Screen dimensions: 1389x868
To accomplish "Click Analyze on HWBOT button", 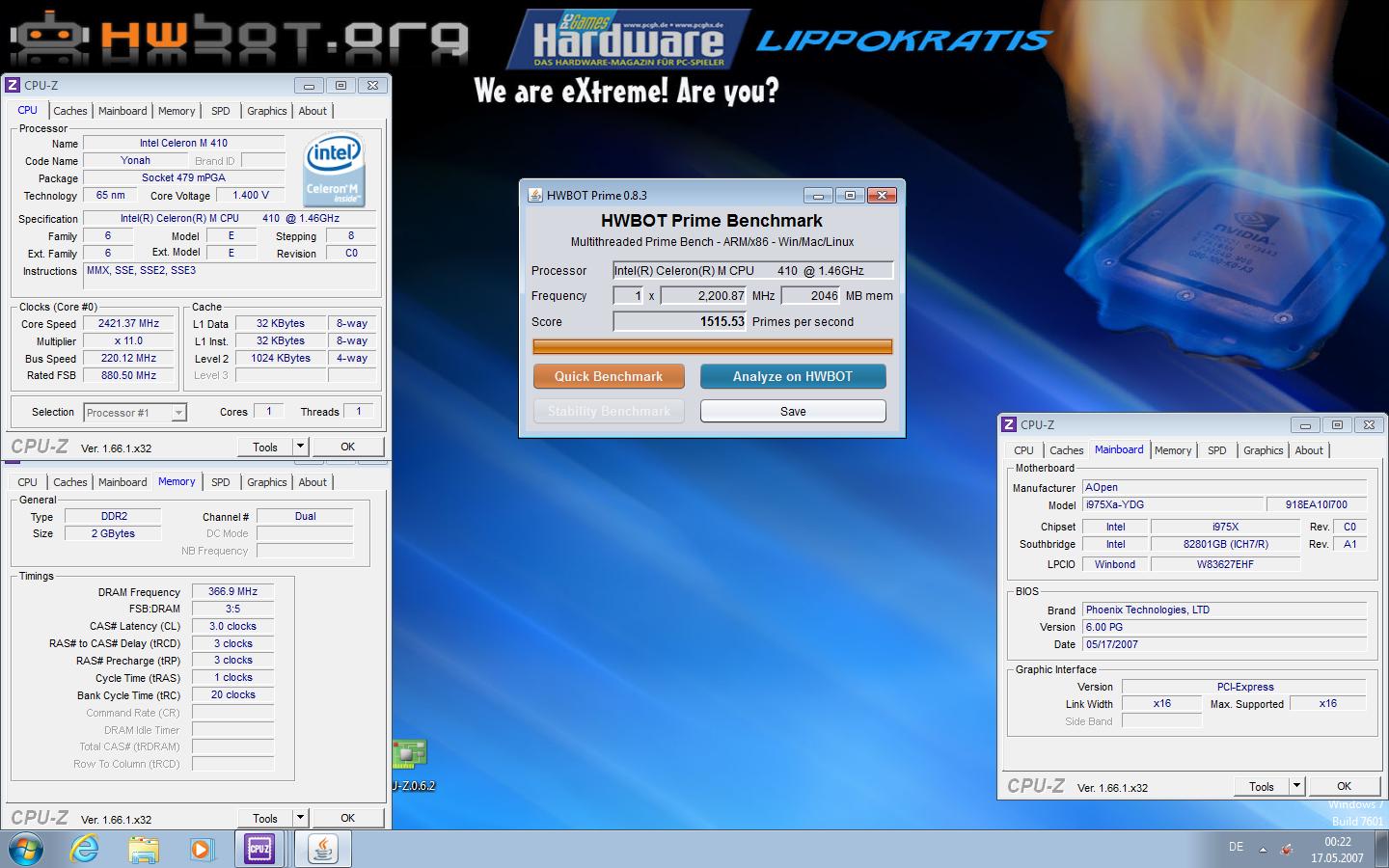I will (793, 376).
